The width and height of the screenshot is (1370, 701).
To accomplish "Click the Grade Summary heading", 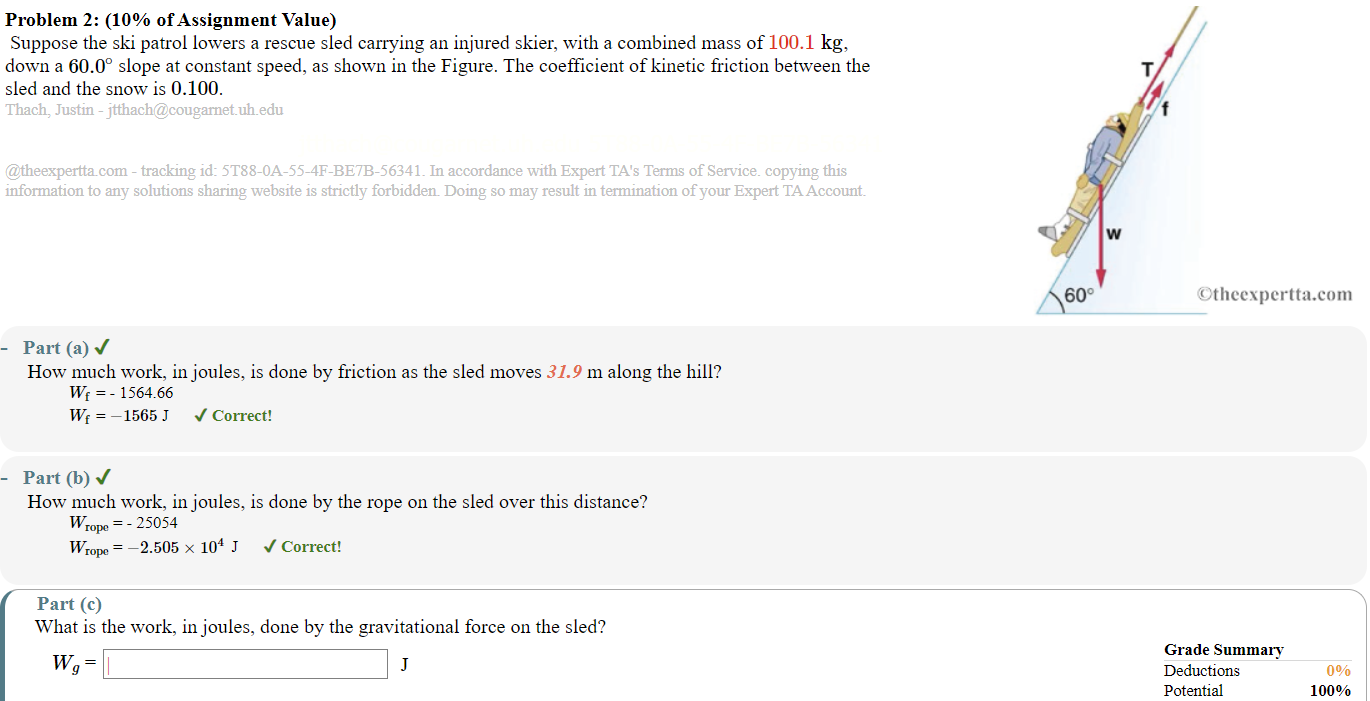I will point(1223,650).
